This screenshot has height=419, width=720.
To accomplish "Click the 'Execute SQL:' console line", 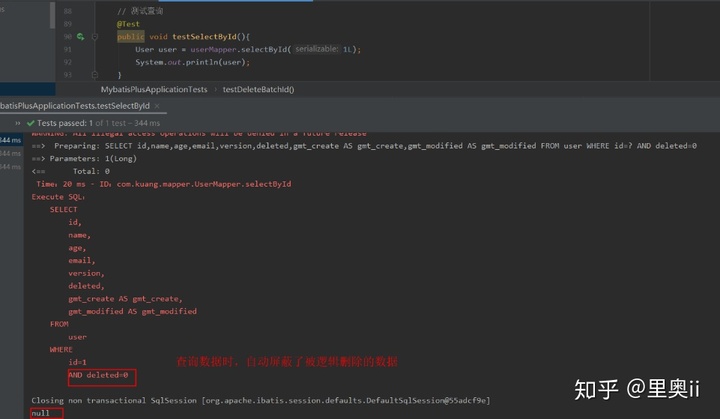I will [x=58, y=197].
